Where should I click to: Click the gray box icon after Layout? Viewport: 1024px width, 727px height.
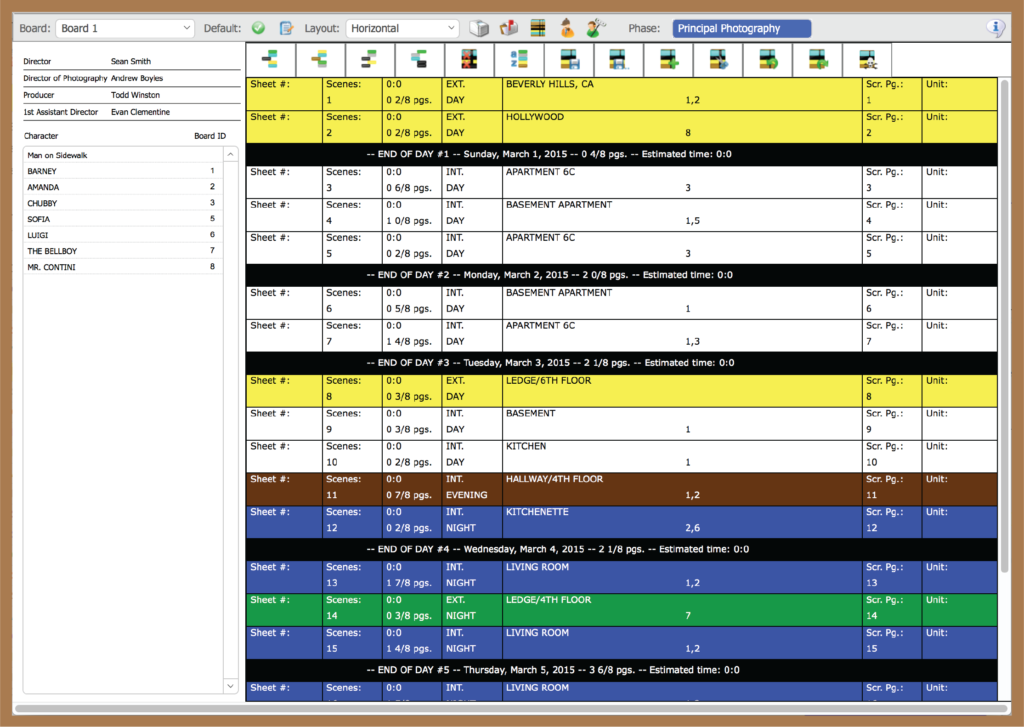tap(479, 28)
